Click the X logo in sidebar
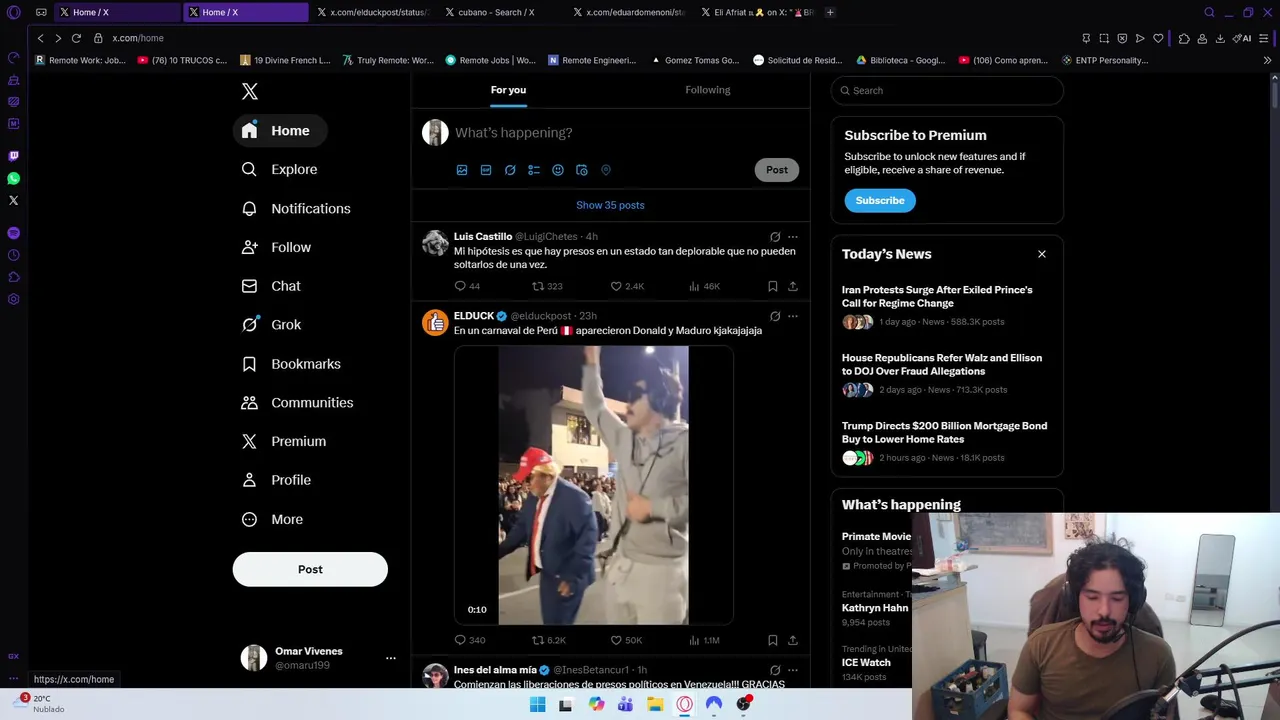The height and width of the screenshot is (720, 1280). [250, 91]
